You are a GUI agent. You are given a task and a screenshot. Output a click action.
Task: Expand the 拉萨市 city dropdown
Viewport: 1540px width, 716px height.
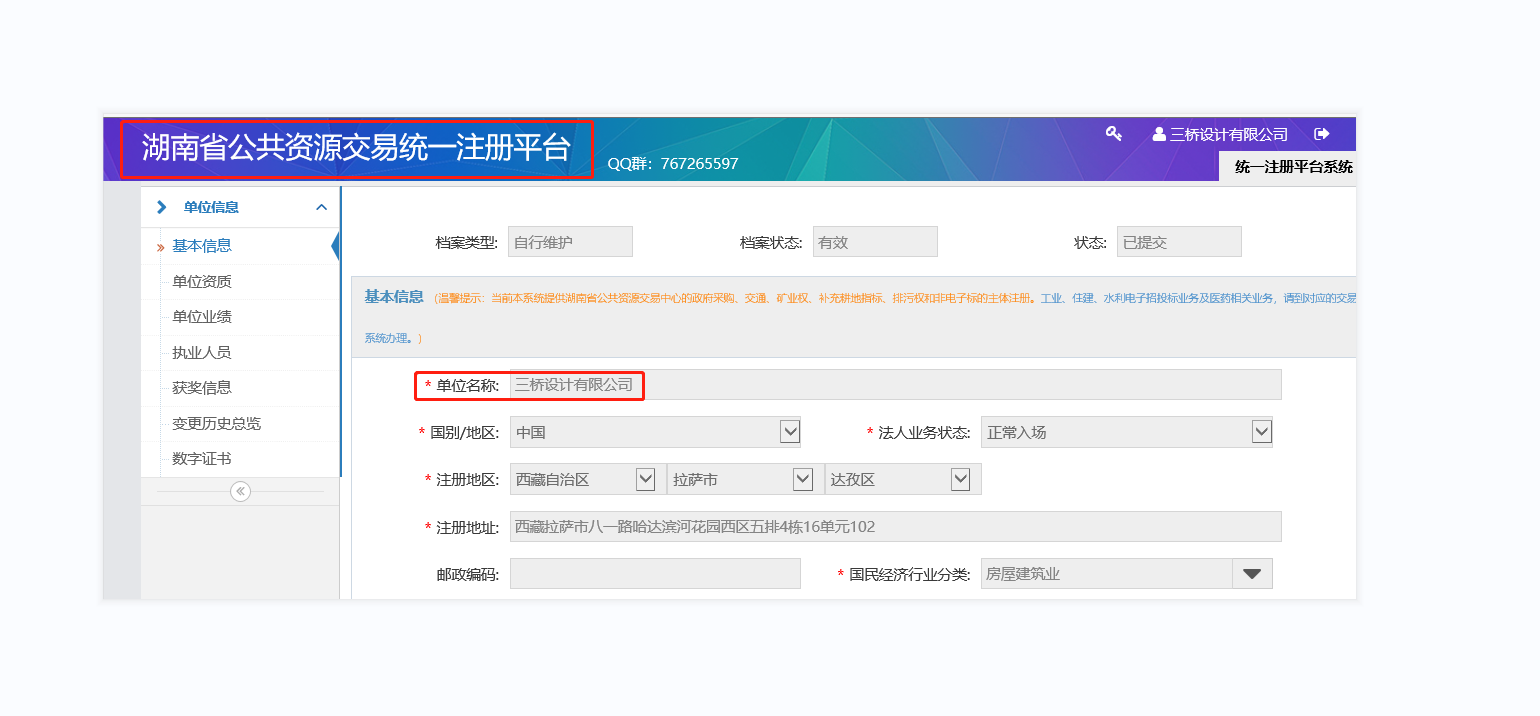point(802,479)
